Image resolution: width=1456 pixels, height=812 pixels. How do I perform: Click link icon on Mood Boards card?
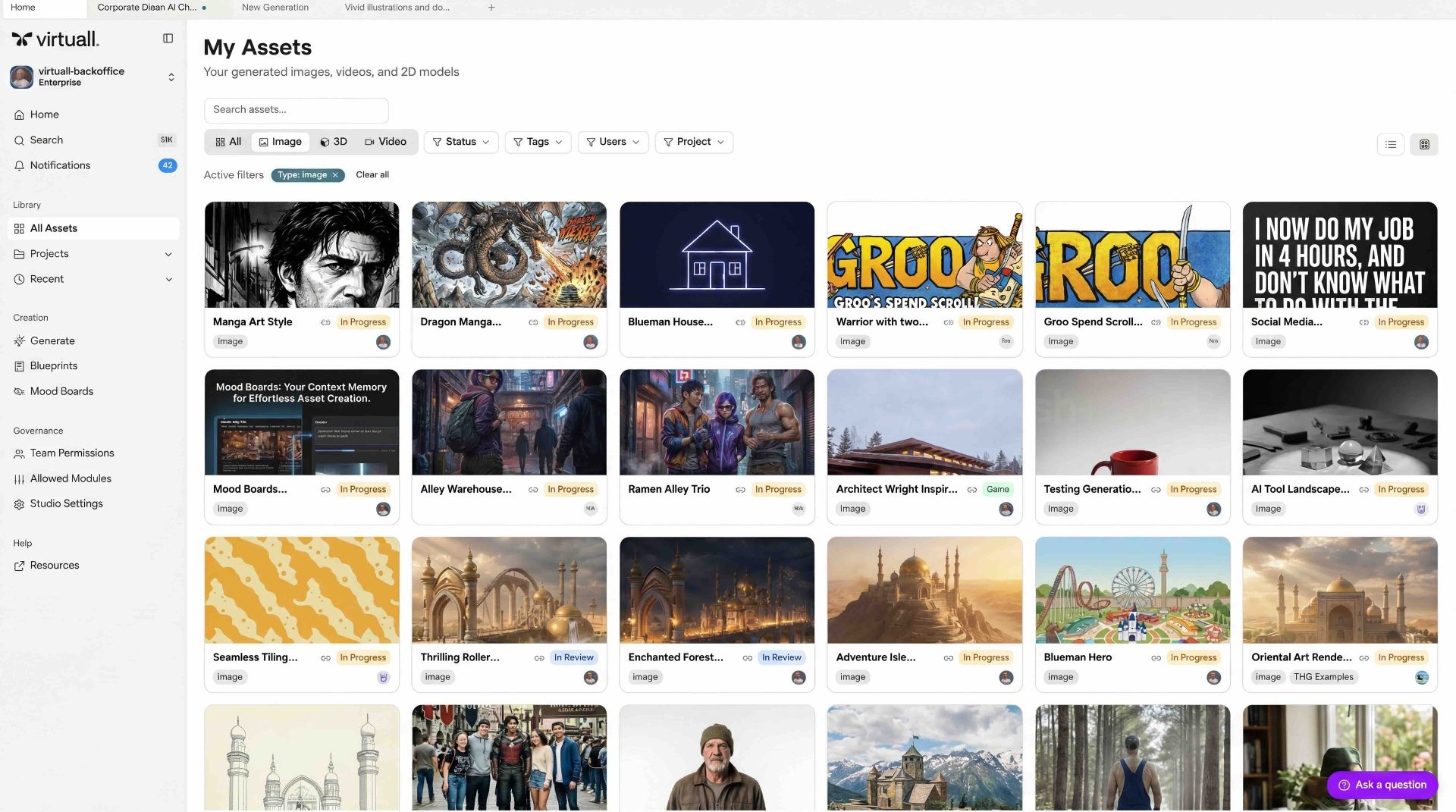pyautogui.click(x=325, y=490)
